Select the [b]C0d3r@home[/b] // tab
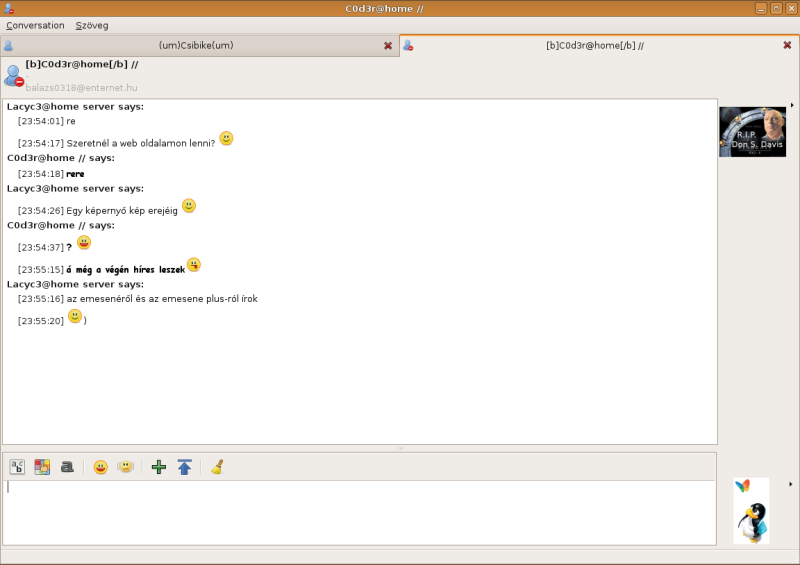Viewport: 800px width, 565px height. (x=595, y=45)
